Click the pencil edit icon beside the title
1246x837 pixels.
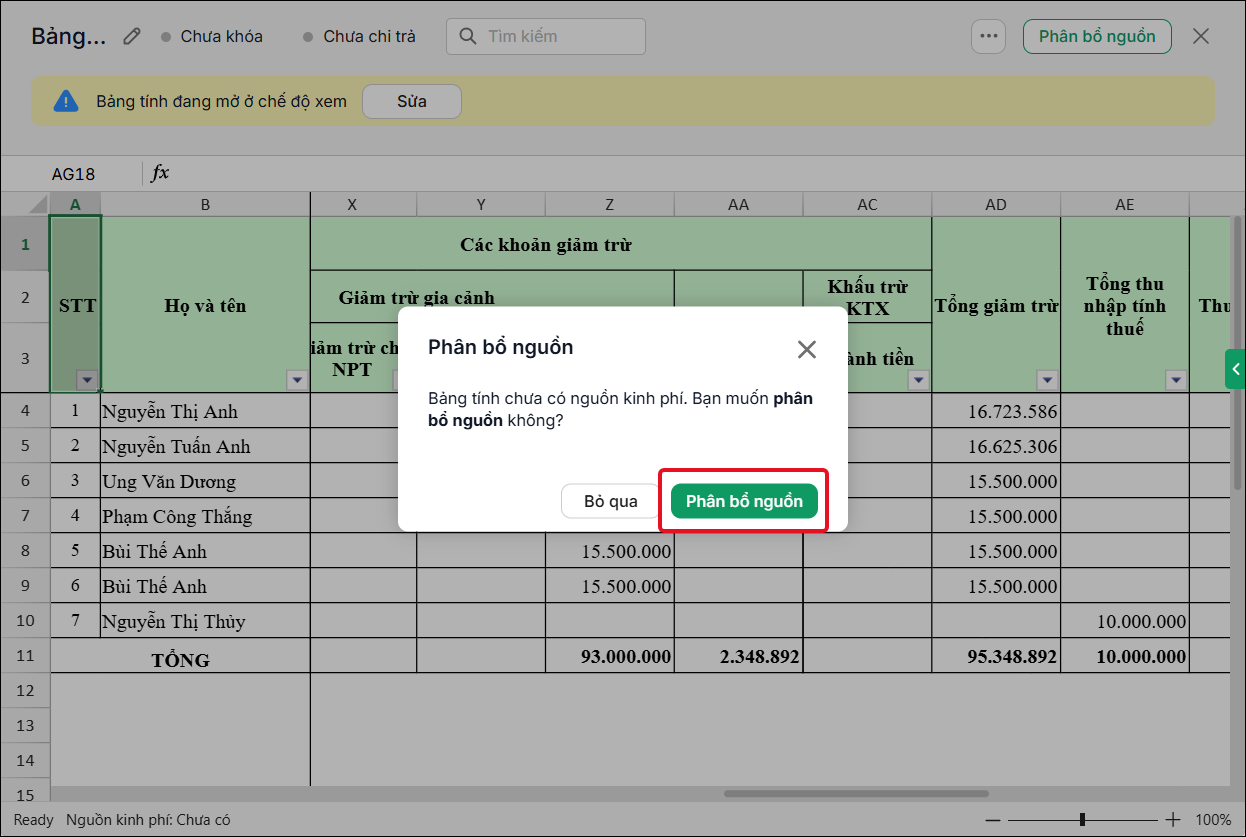click(132, 36)
